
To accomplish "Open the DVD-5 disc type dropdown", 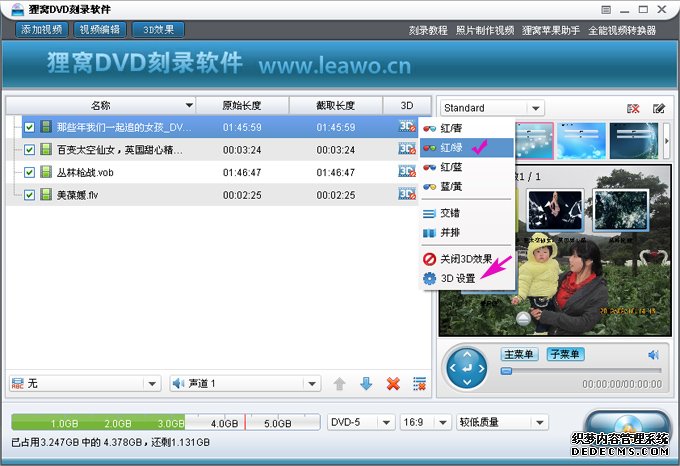I will click(x=361, y=422).
